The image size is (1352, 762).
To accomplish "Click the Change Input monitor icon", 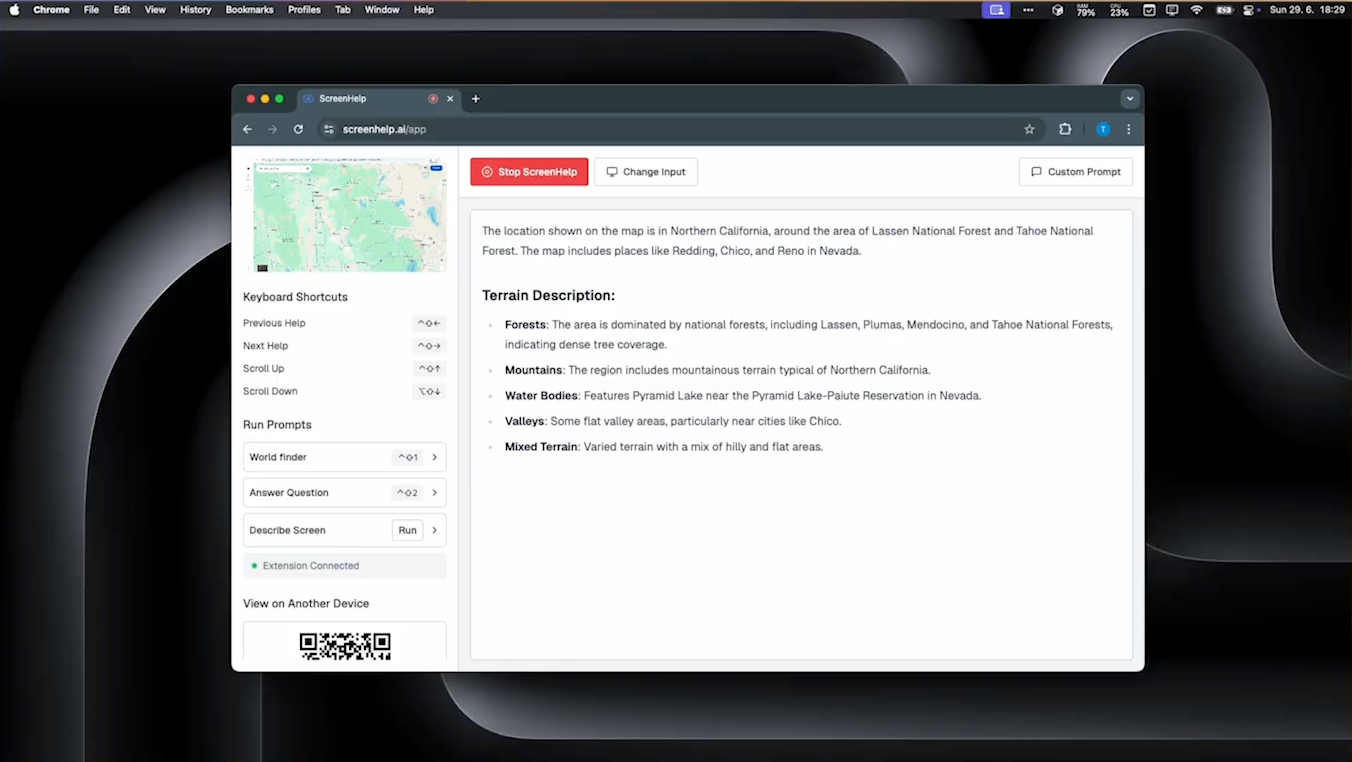I will tap(611, 171).
